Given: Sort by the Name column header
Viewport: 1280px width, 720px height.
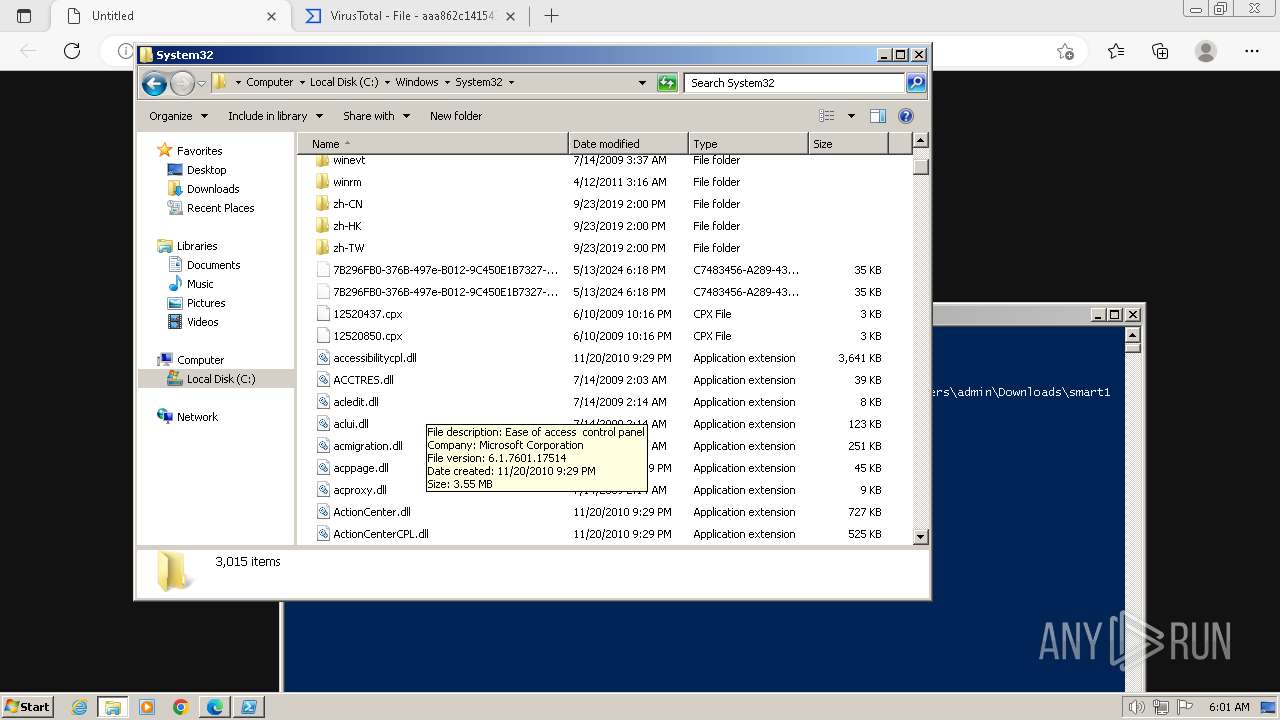Looking at the screenshot, I should coord(433,144).
